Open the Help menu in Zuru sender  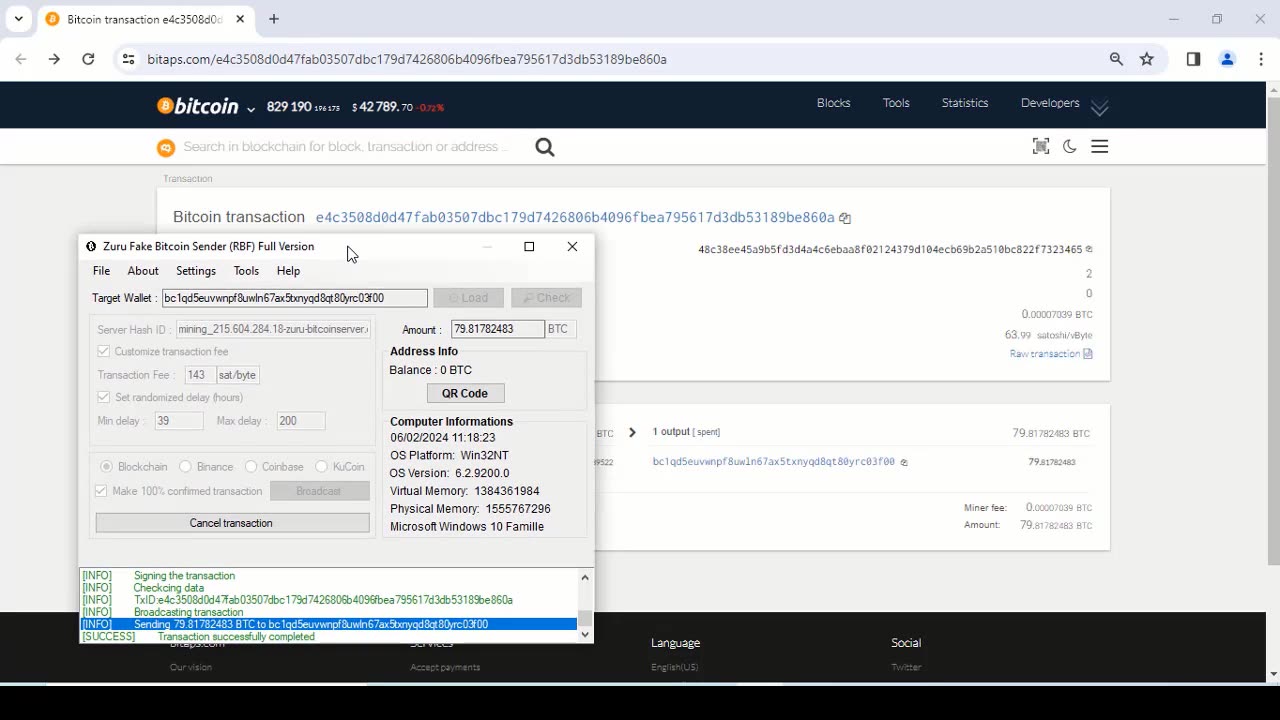click(x=288, y=271)
